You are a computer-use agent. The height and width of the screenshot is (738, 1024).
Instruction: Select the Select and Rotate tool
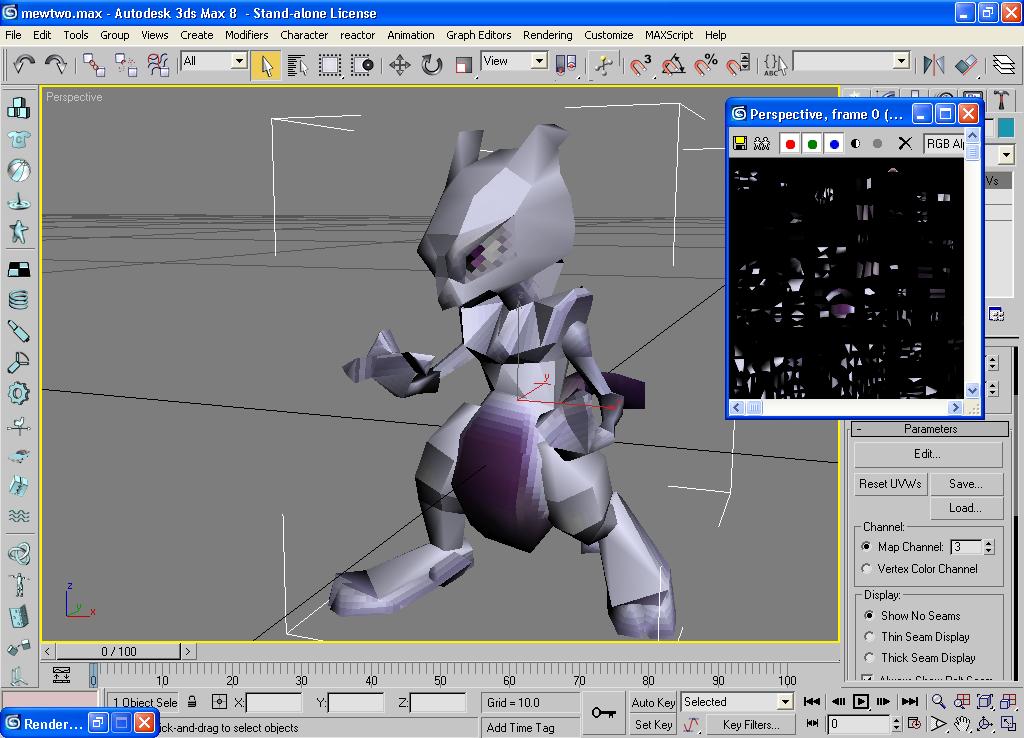(431, 65)
